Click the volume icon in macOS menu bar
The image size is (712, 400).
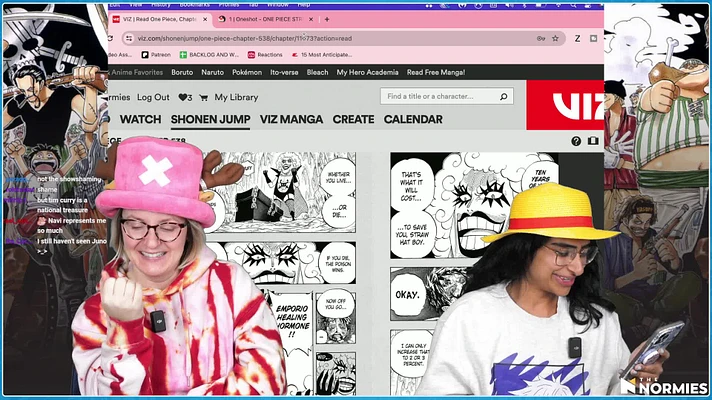[509, 5]
